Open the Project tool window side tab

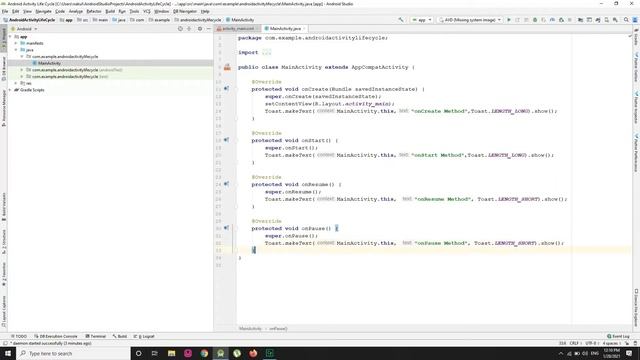click(4, 39)
